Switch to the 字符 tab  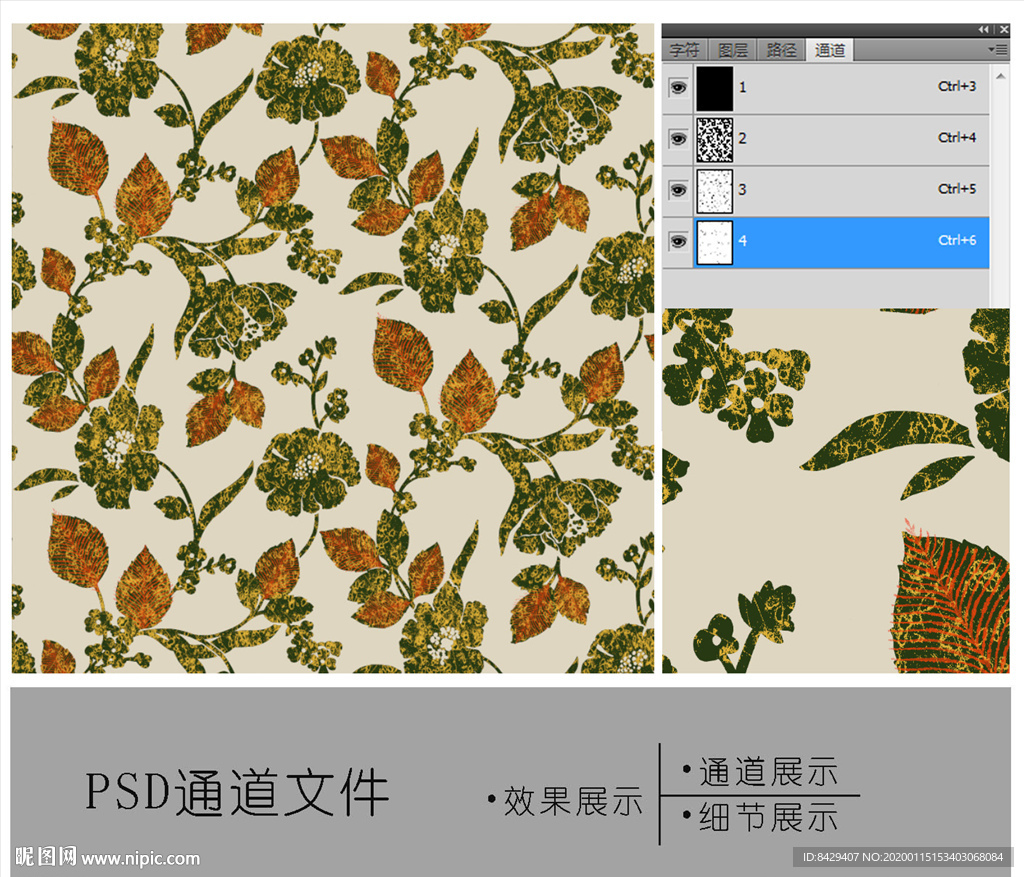pyautogui.click(x=684, y=50)
